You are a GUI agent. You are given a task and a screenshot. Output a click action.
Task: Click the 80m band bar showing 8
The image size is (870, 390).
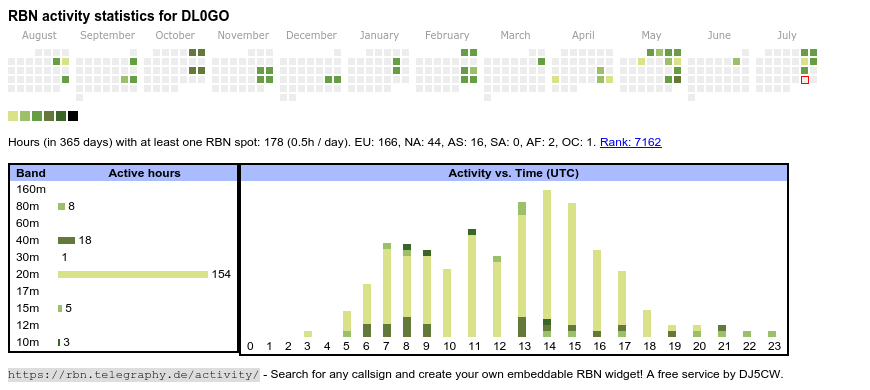point(62,206)
